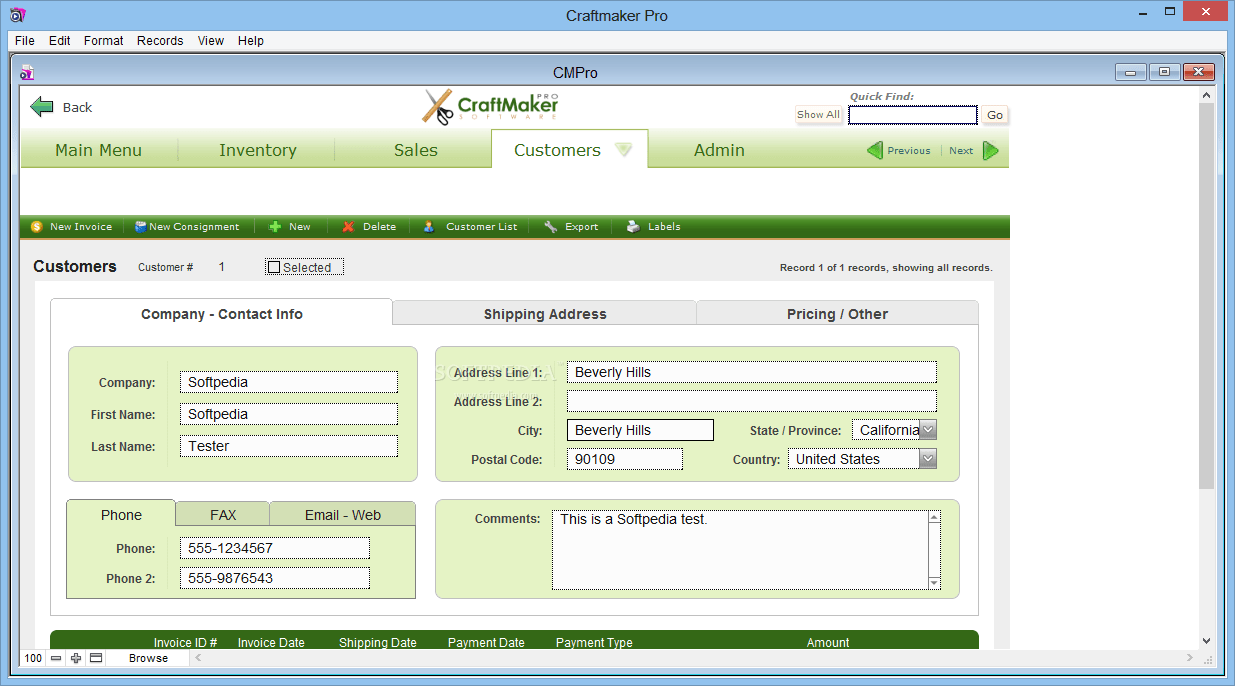Click the CraftMaker Pro logo
The image size is (1235, 686).
[x=490, y=107]
